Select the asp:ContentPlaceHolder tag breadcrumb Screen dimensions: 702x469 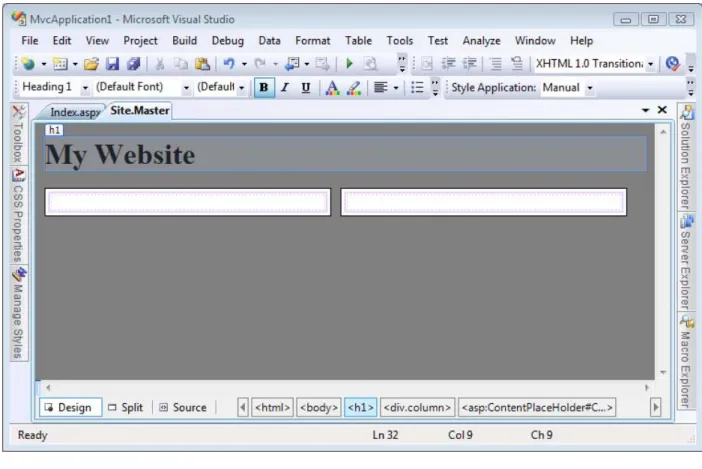click(x=537, y=407)
